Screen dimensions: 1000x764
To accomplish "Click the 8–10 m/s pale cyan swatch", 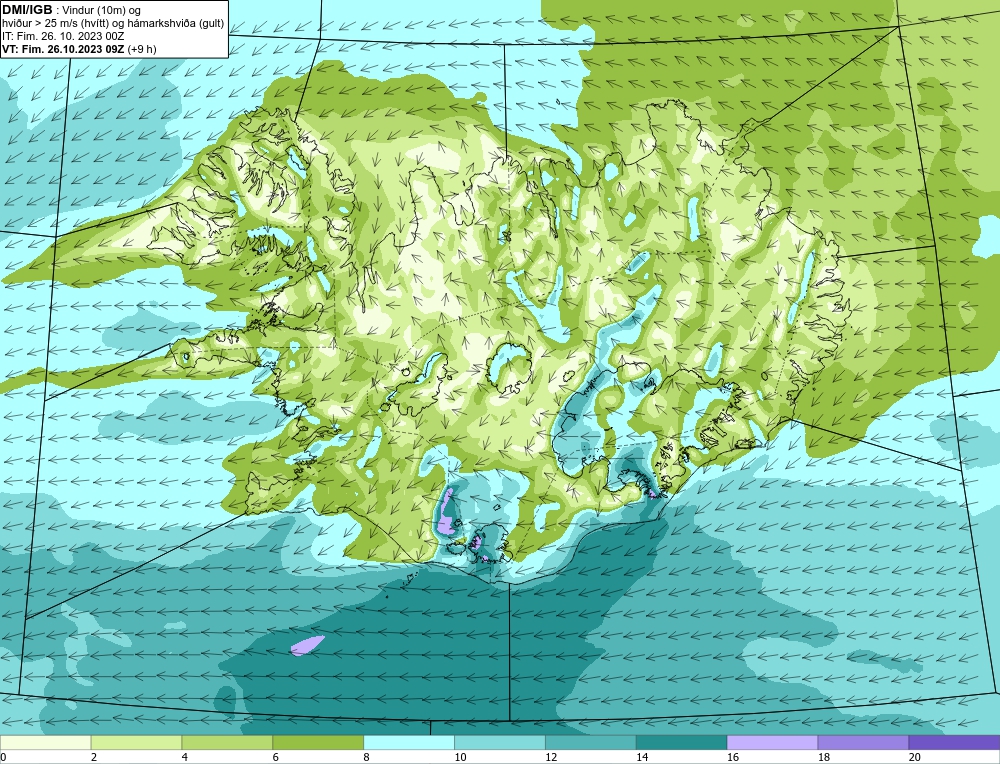I will pyautogui.click(x=409, y=742).
